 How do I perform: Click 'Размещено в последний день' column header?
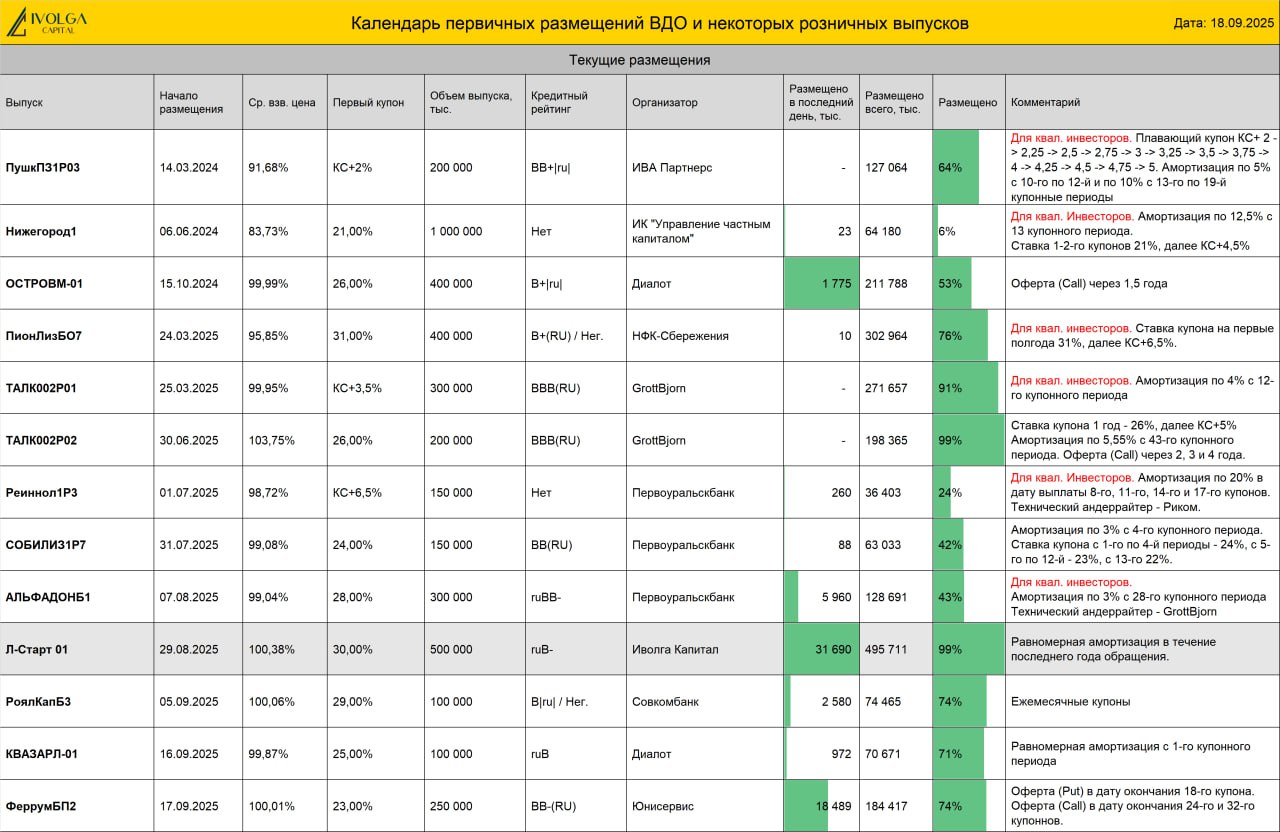coord(821,102)
